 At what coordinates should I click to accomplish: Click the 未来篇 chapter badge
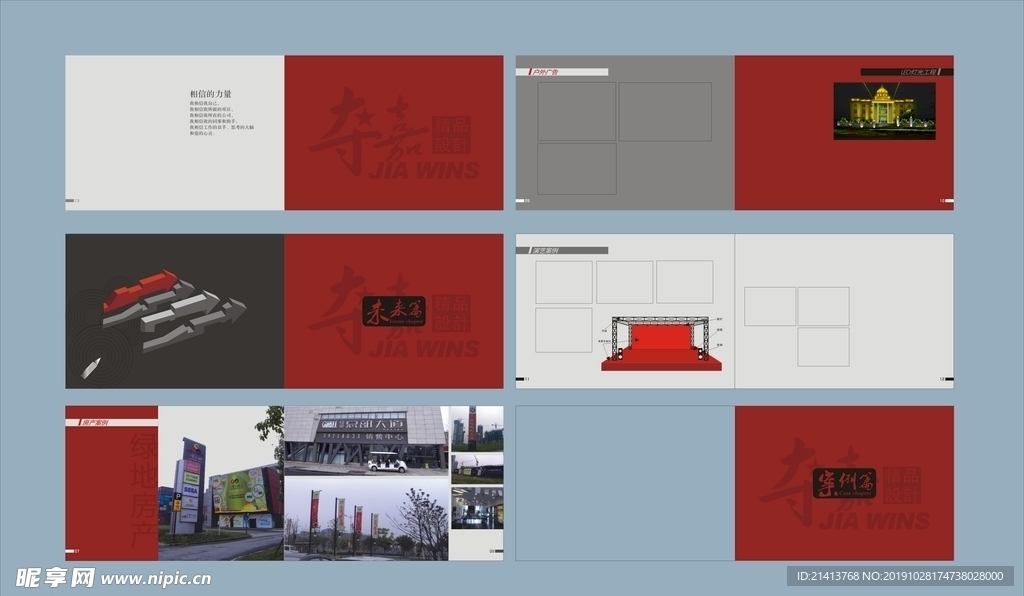point(393,311)
